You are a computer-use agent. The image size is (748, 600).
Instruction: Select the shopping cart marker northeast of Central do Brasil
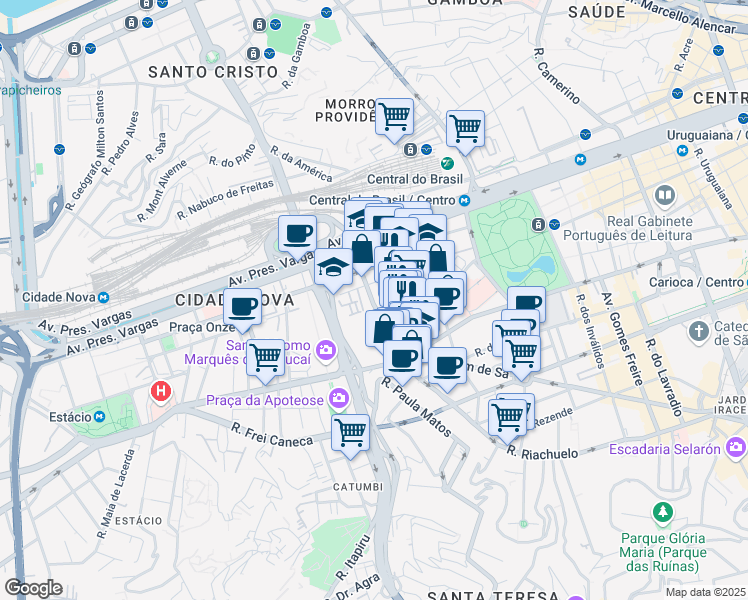(466, 128)
